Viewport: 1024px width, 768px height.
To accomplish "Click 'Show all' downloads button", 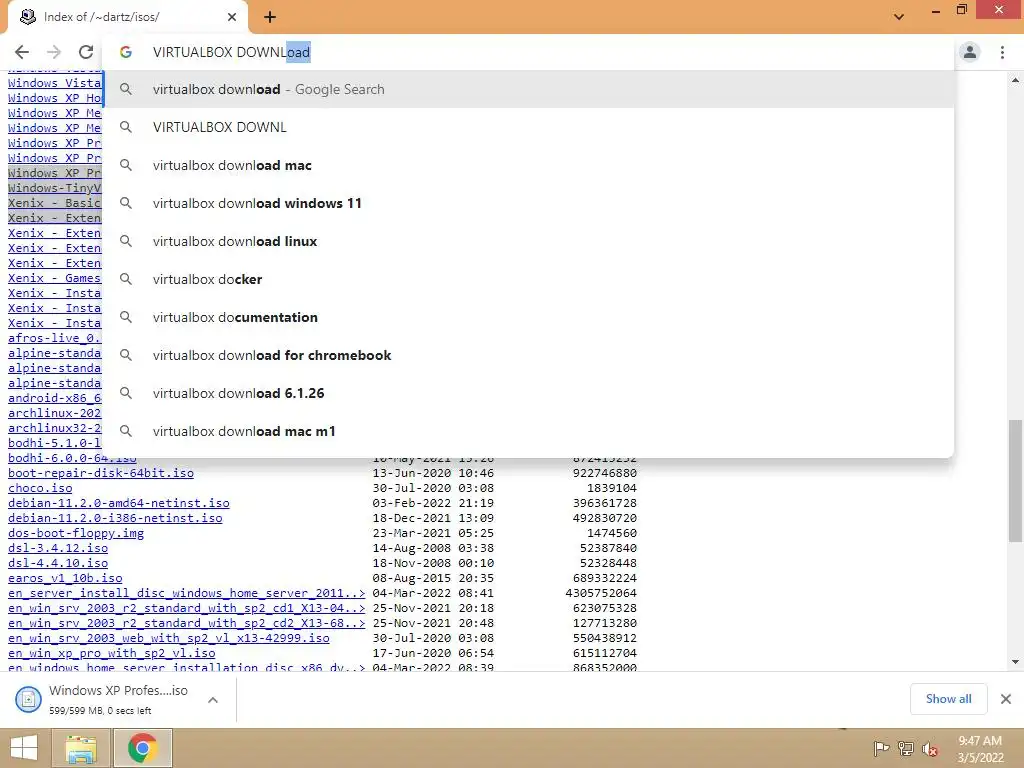I will click(948, 699).
